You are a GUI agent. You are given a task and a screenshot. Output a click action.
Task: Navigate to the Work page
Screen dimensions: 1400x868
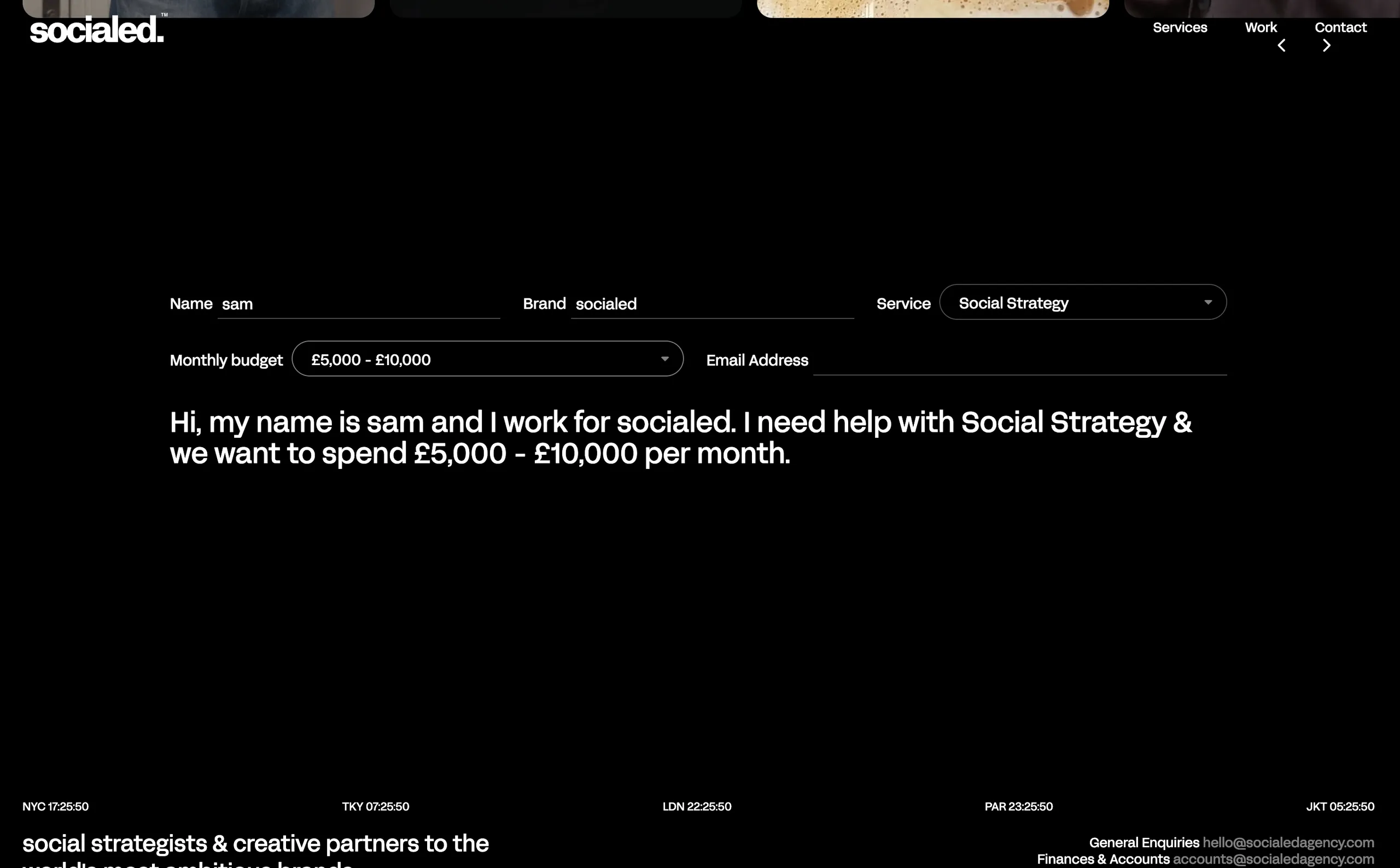1261,27
